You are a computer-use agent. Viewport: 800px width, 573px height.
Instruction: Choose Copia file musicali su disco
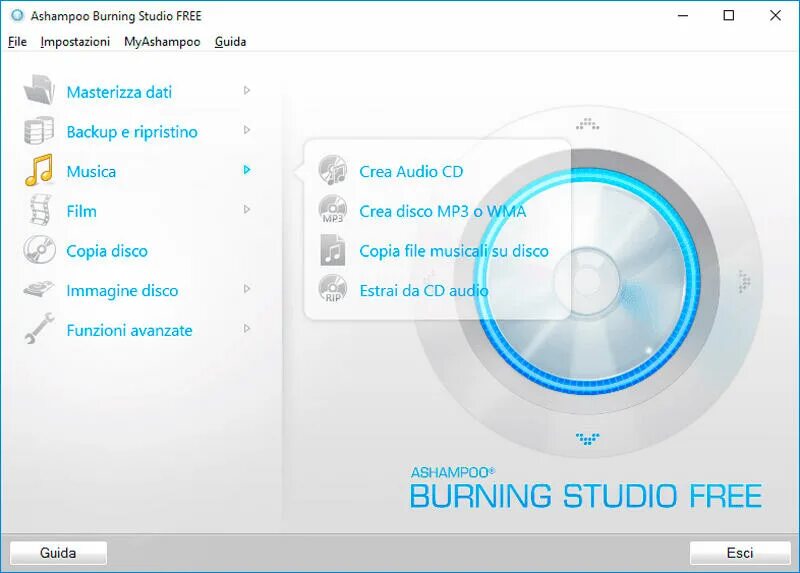[x=454, y=251]
